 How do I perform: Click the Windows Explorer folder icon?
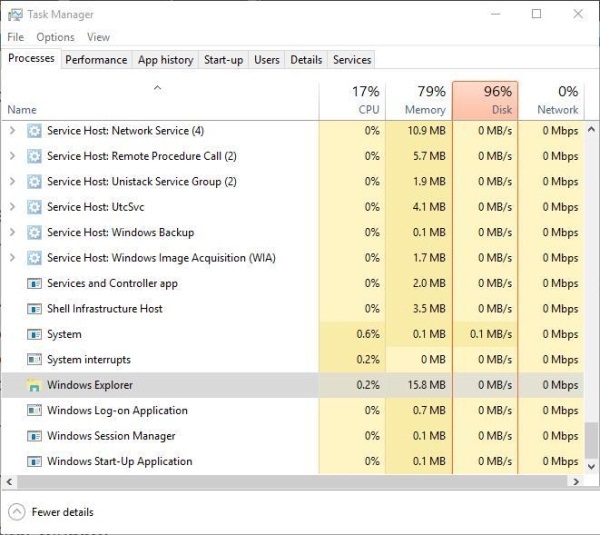point(34,385)
